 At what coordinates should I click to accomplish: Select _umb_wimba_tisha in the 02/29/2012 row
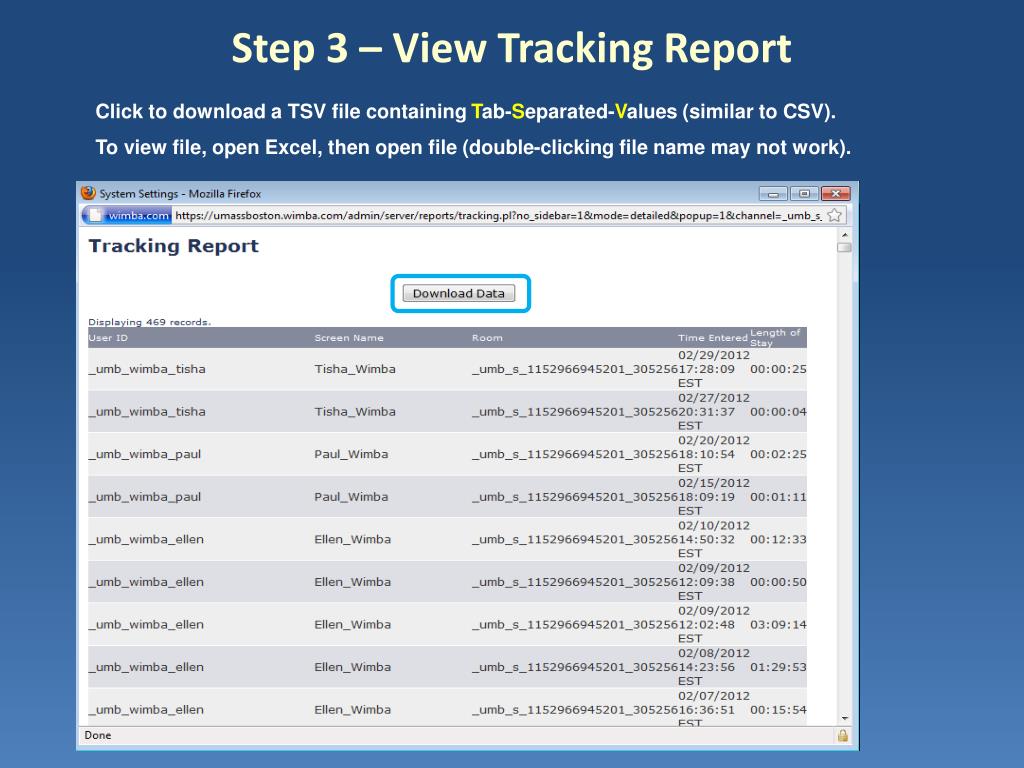(x=147, y=369)
